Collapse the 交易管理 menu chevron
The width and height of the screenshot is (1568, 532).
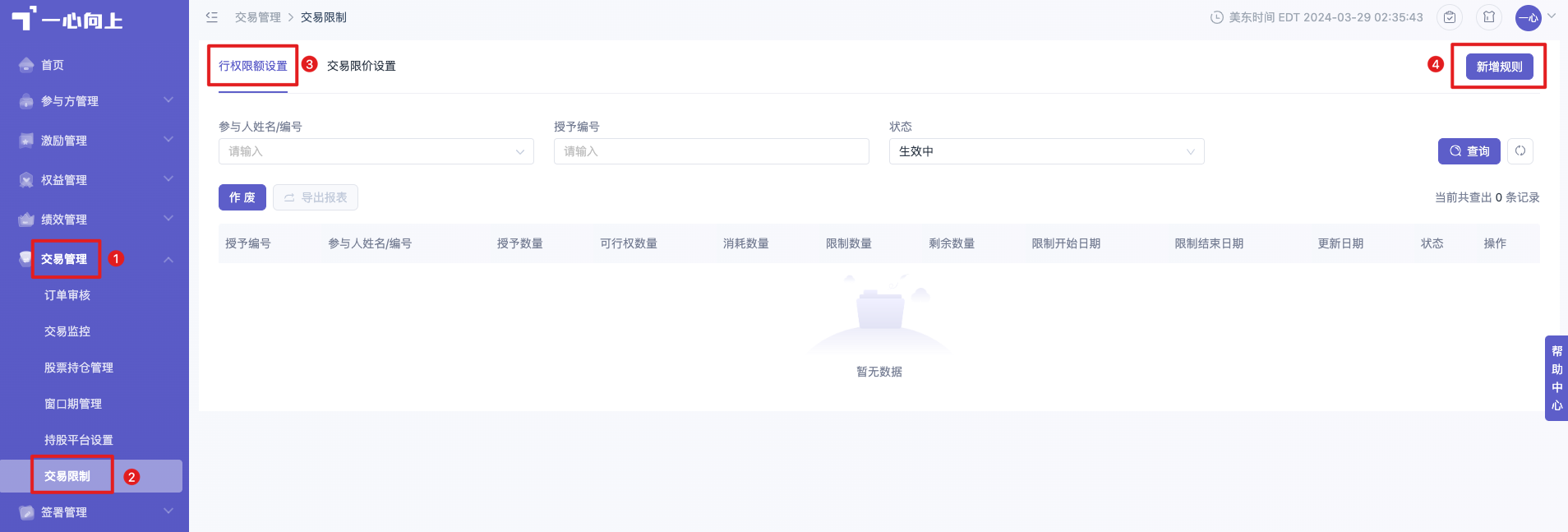[168, 259]
